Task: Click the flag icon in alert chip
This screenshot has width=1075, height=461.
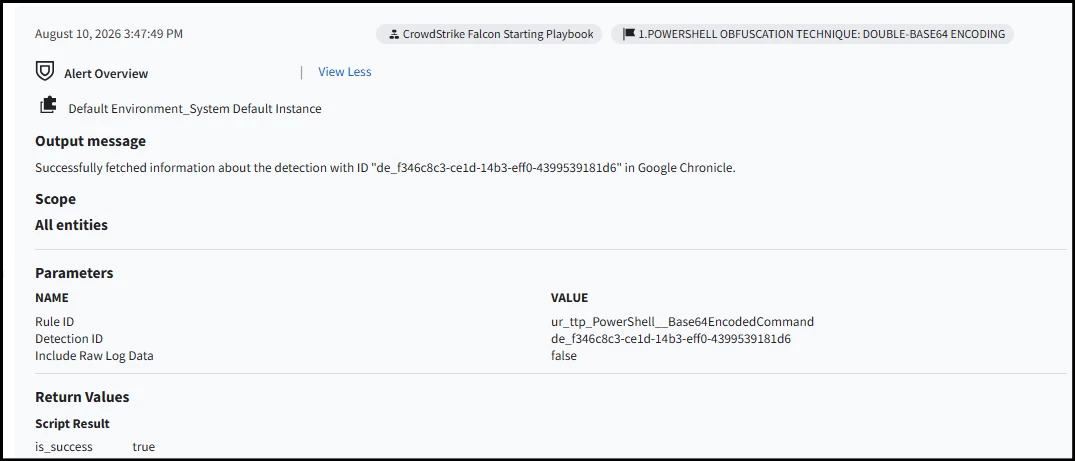Action: click(x=629, y=34)
